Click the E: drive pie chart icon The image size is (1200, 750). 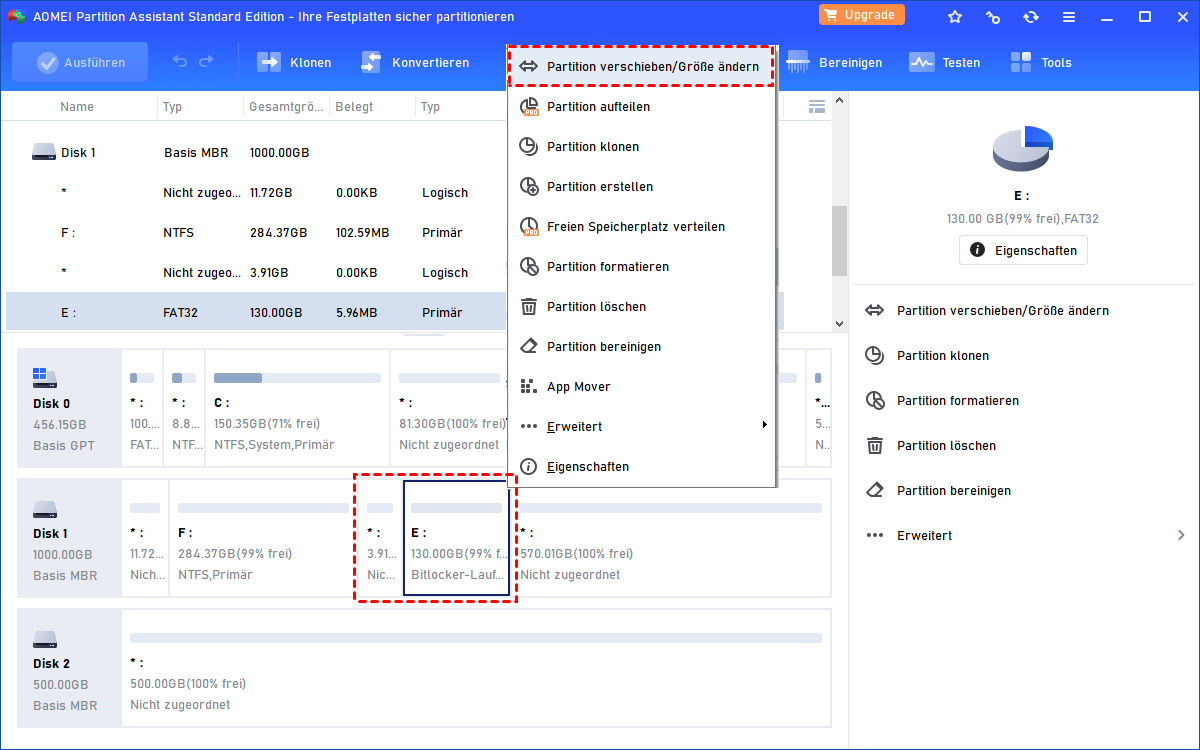[1023, 149]
